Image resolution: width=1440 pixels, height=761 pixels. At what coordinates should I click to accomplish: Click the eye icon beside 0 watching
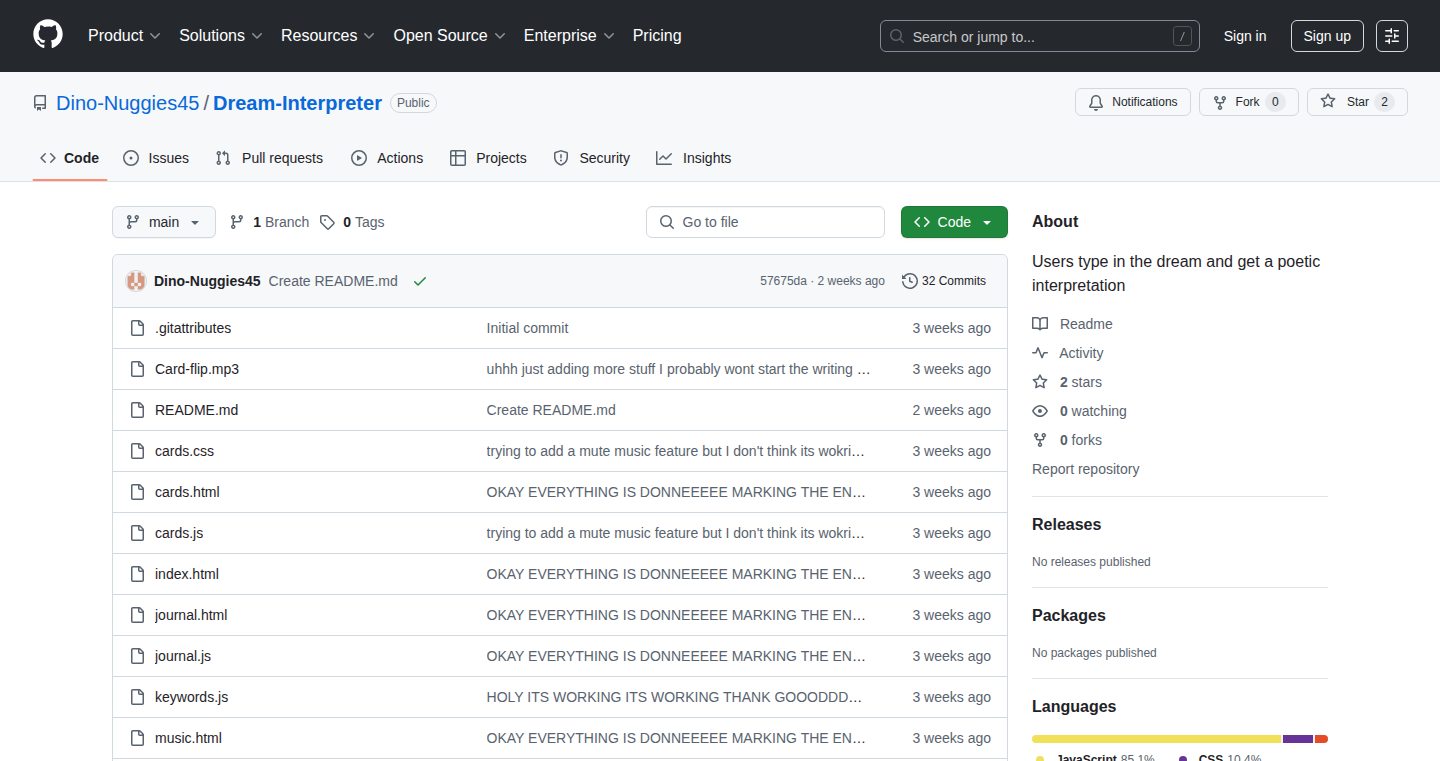(x=1040, y=411)
